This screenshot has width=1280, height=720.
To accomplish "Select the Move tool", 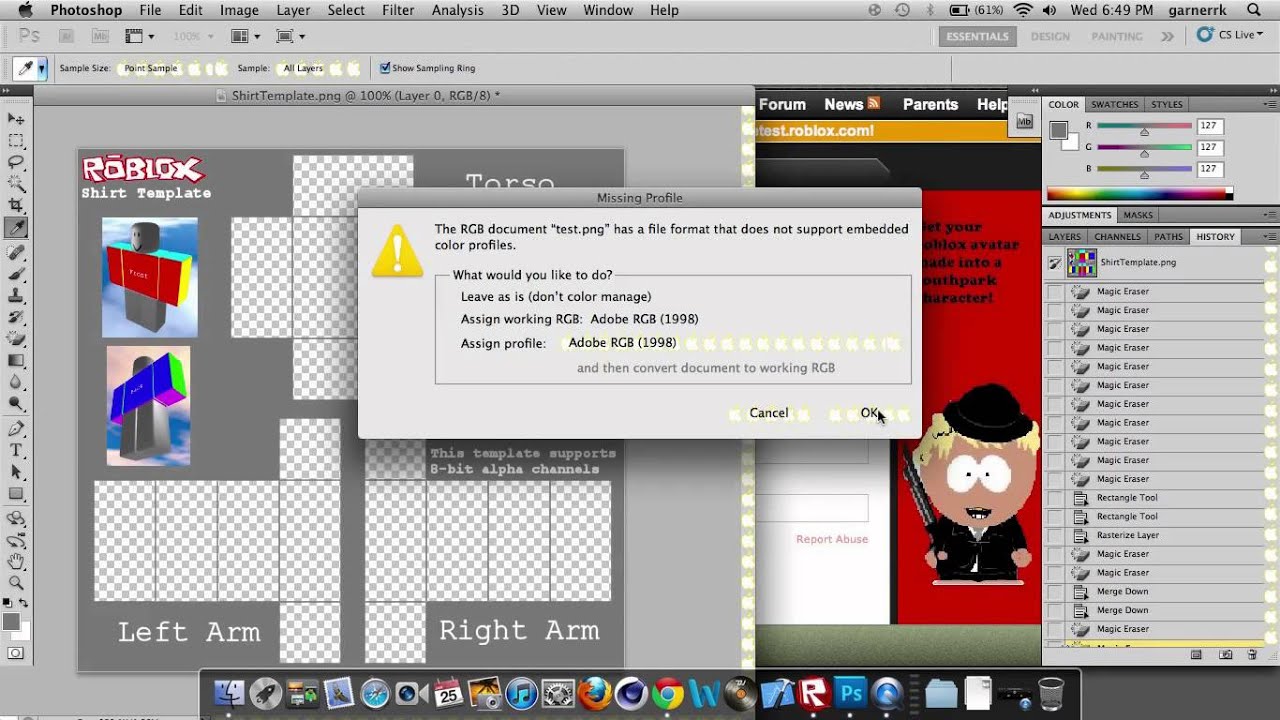I will click(x=16, y=119).
